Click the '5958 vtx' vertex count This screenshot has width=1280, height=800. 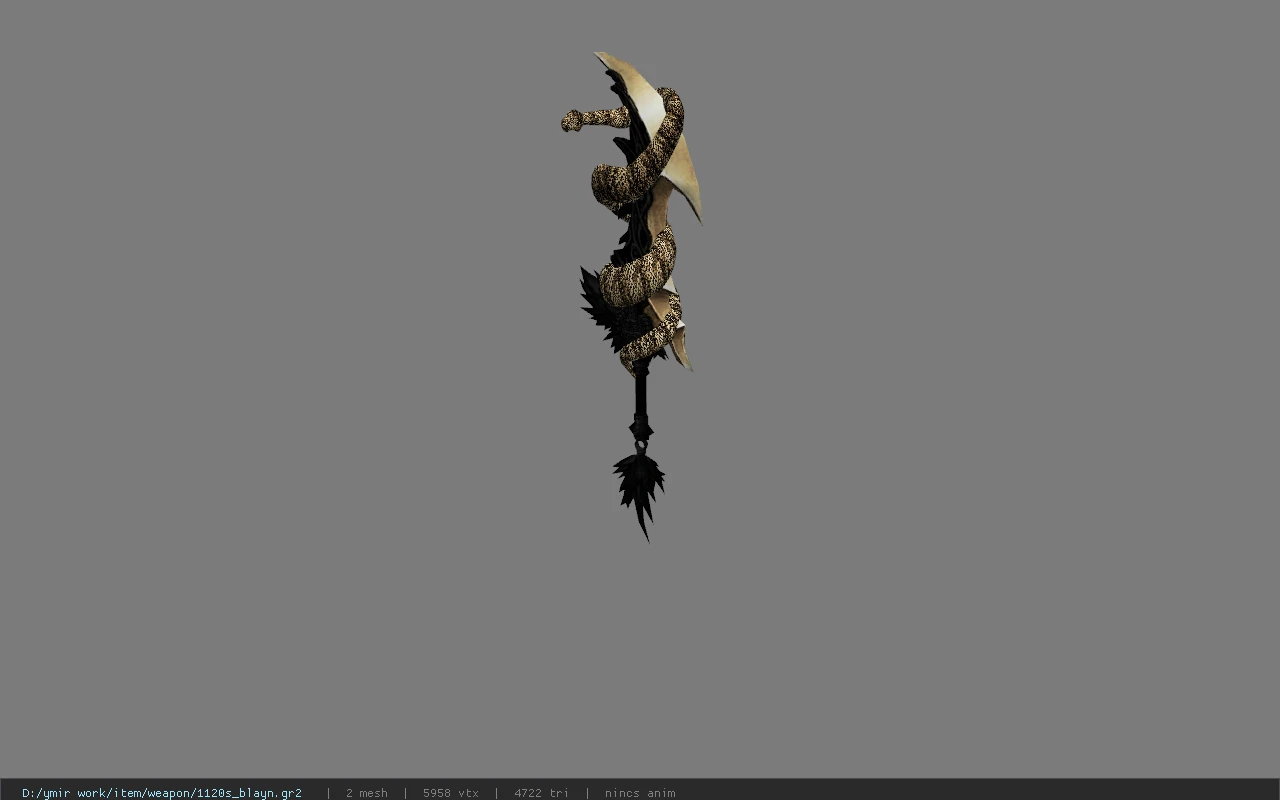pos(450,793)
